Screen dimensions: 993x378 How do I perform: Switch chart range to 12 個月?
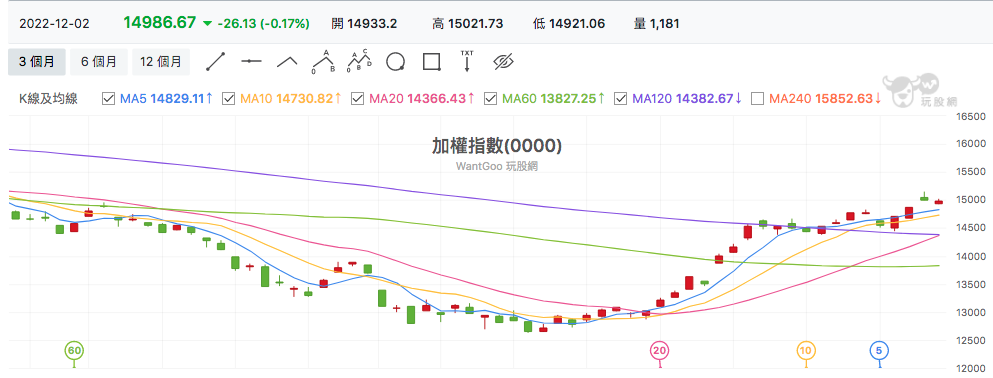pyautogui.click(x=161, y=61)
